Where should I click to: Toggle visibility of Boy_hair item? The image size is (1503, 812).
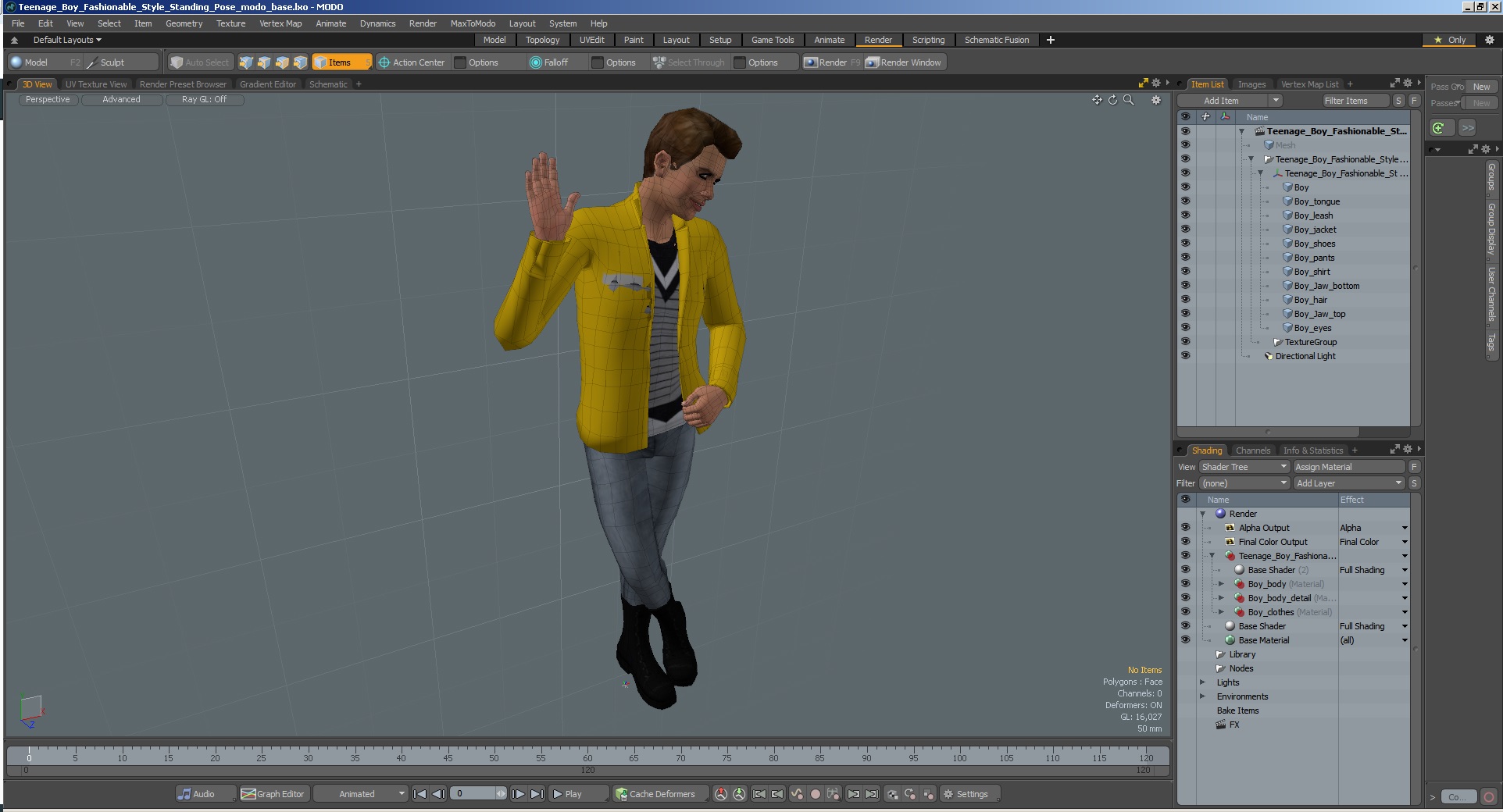[1185, 300]
